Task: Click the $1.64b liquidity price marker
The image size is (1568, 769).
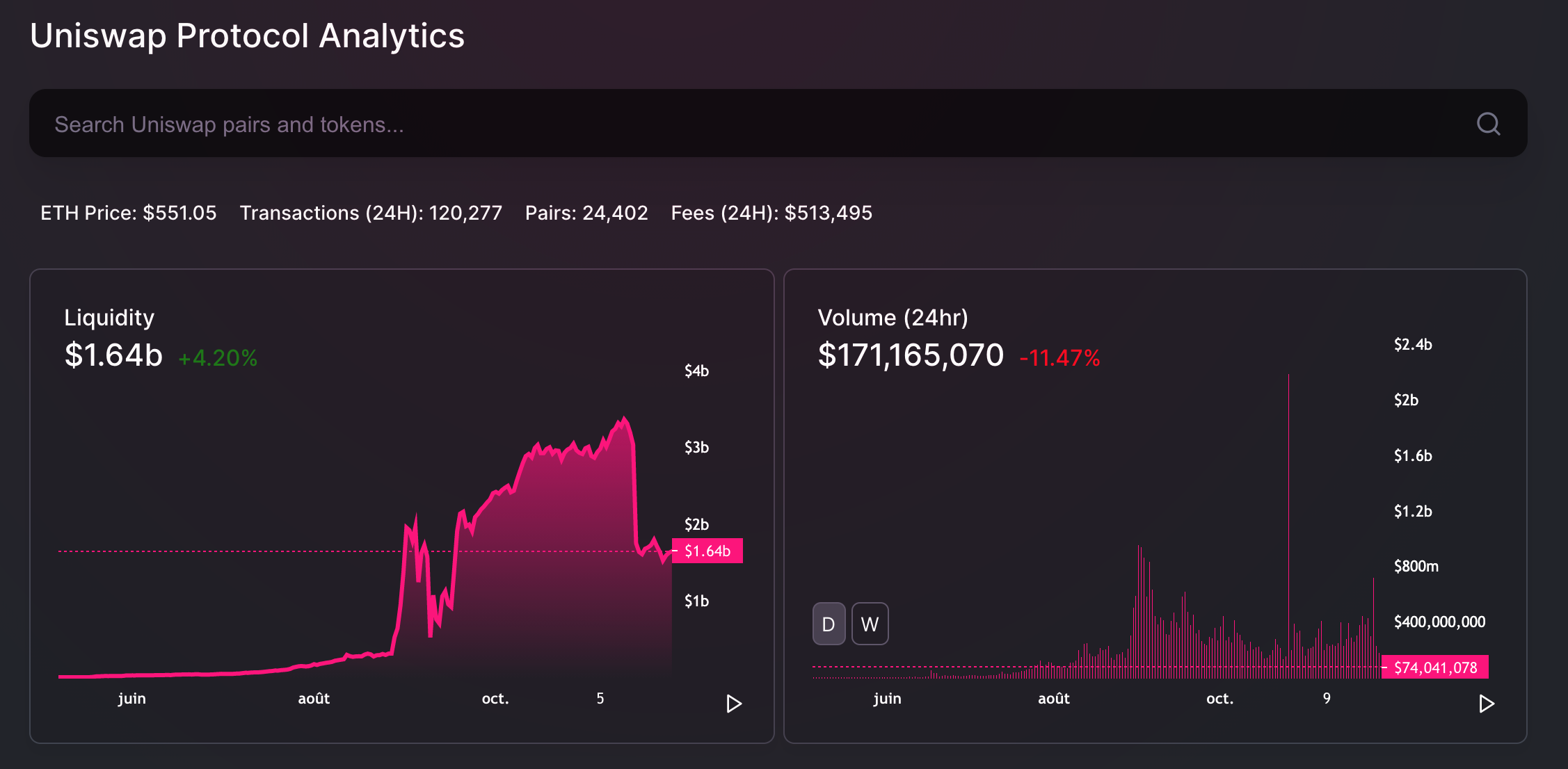Action: [x=707, y=551]
